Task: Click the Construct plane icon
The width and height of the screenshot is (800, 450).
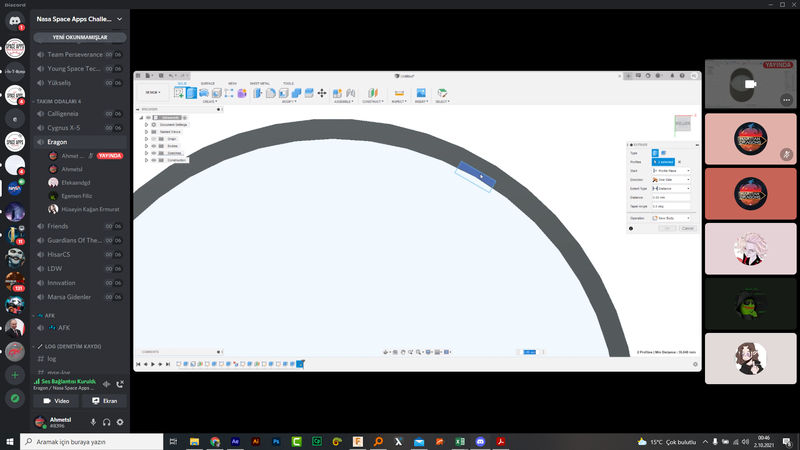Action: 371,93
